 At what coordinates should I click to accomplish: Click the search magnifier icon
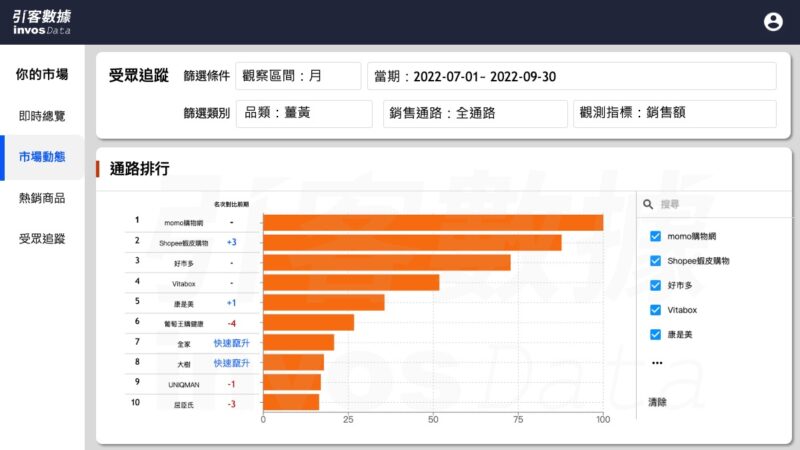[649, 204]
